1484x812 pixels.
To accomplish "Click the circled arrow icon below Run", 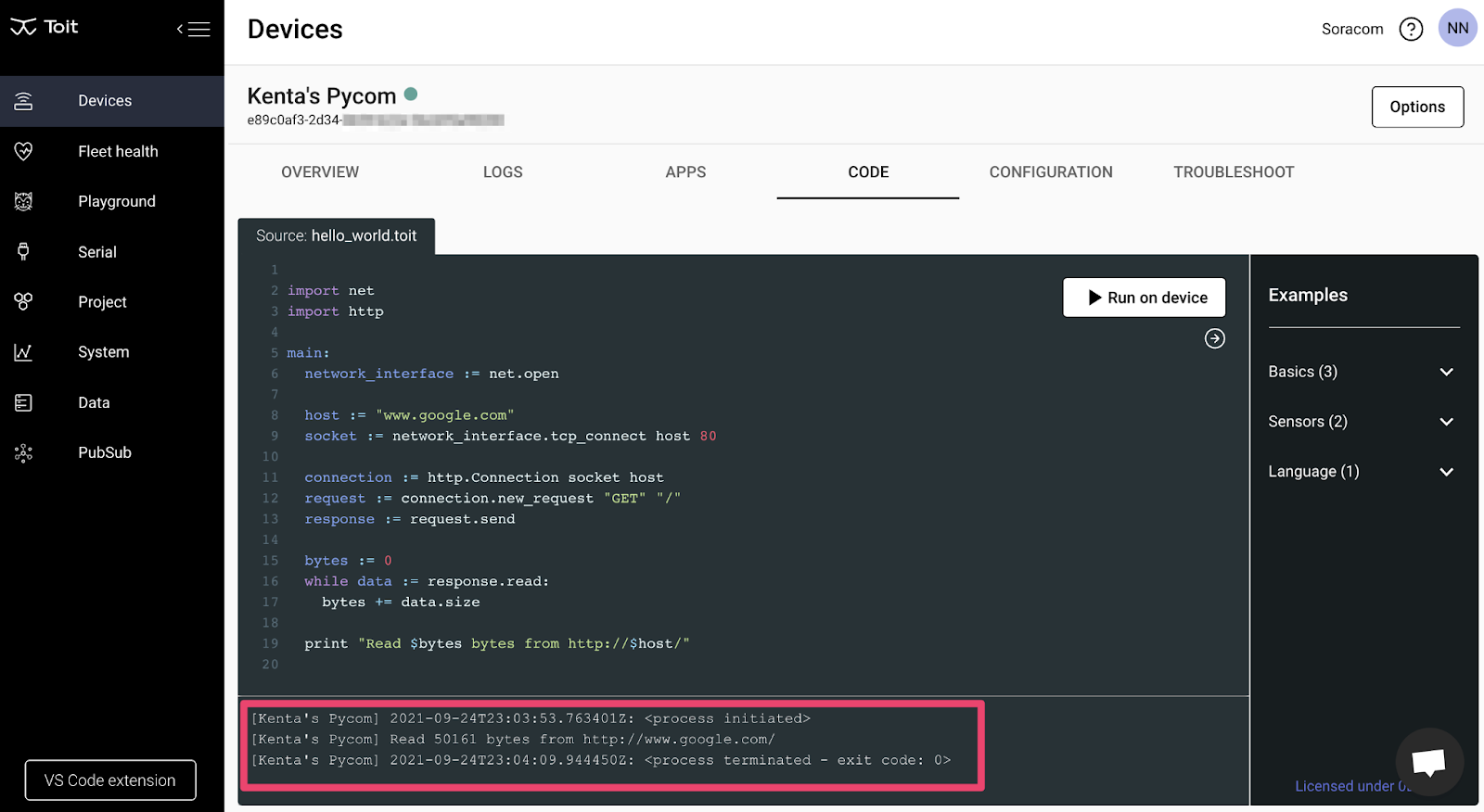I will tap(1214, 338).
